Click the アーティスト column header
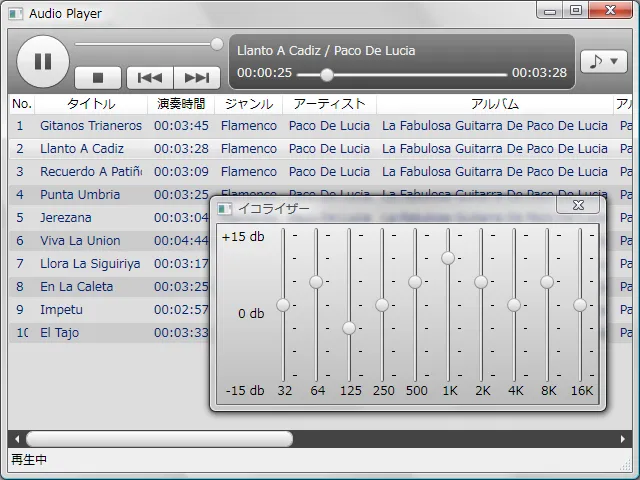 coord(329,104)
